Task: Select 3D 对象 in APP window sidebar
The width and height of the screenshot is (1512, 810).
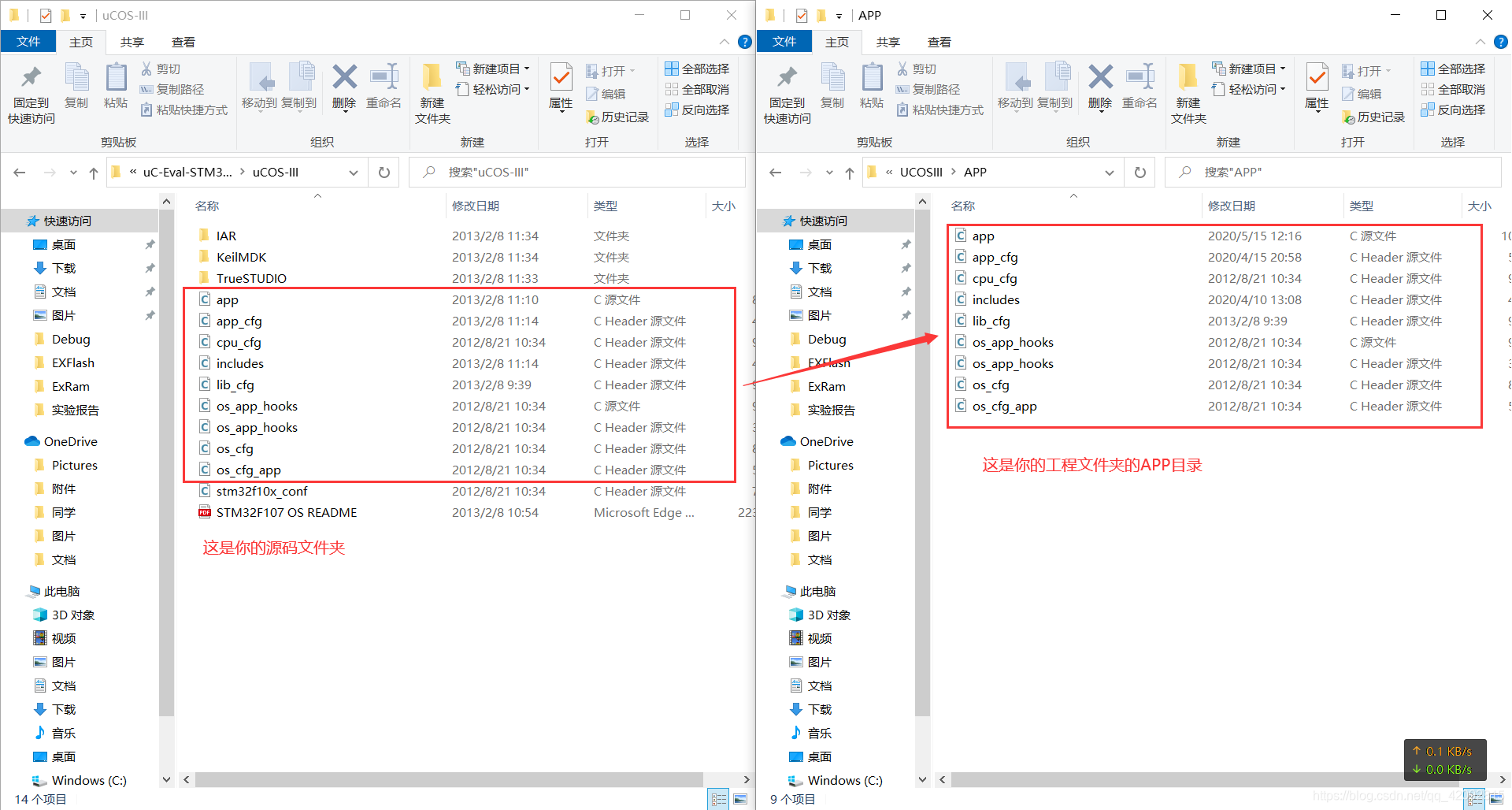Action: (829, 615)
